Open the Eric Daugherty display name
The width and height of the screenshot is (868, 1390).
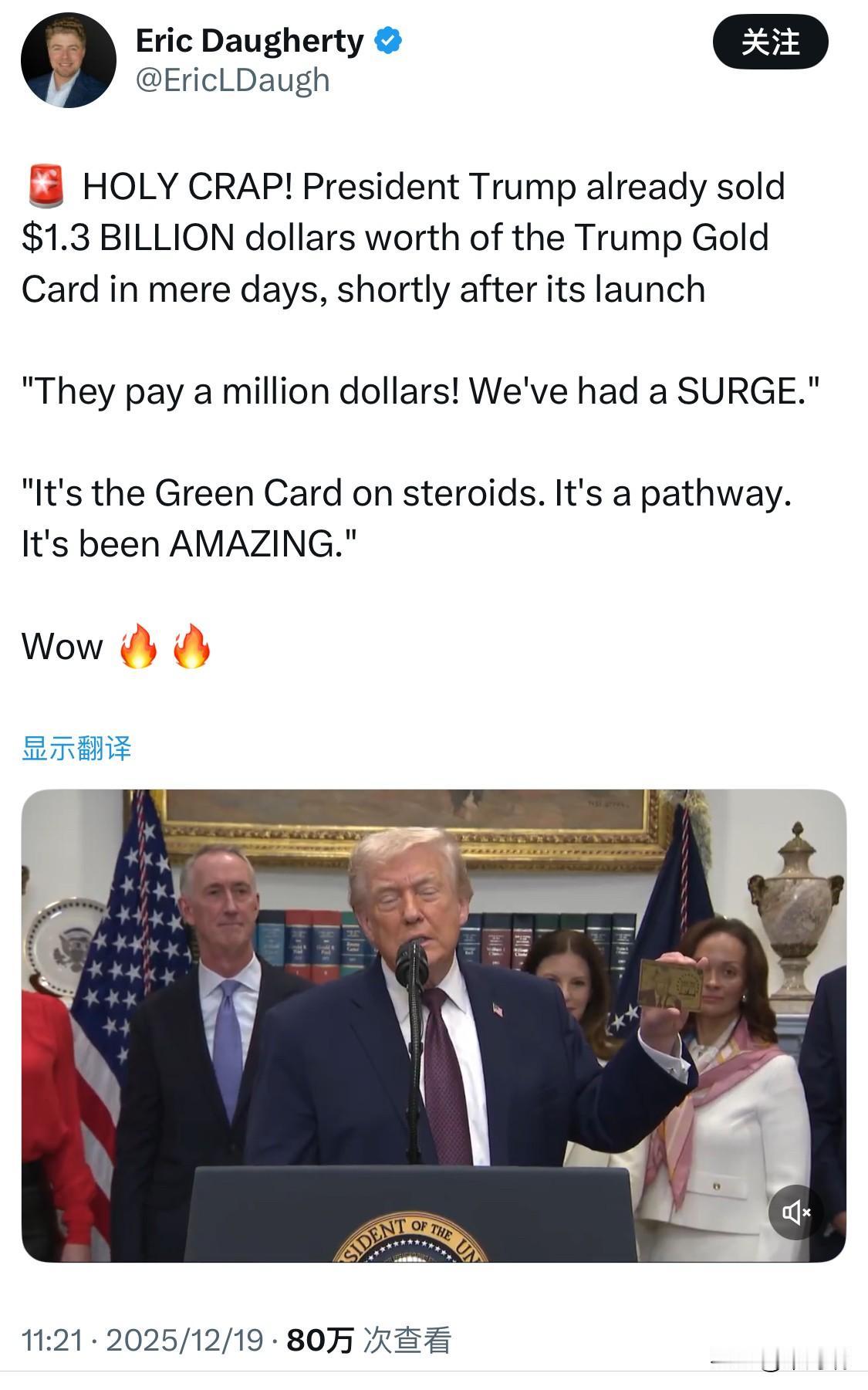[249, 41]
